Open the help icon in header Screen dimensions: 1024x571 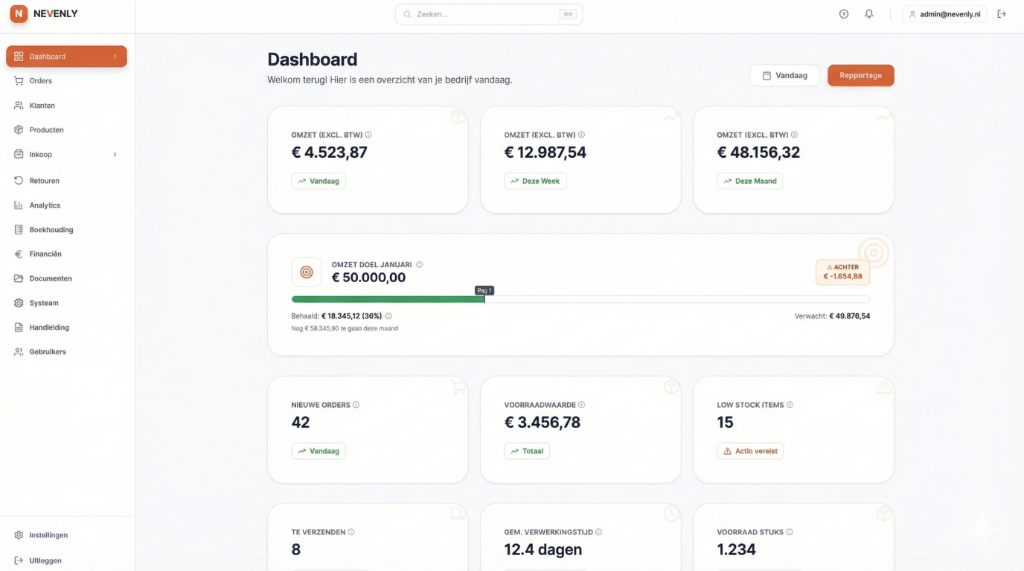click(844, 14)
